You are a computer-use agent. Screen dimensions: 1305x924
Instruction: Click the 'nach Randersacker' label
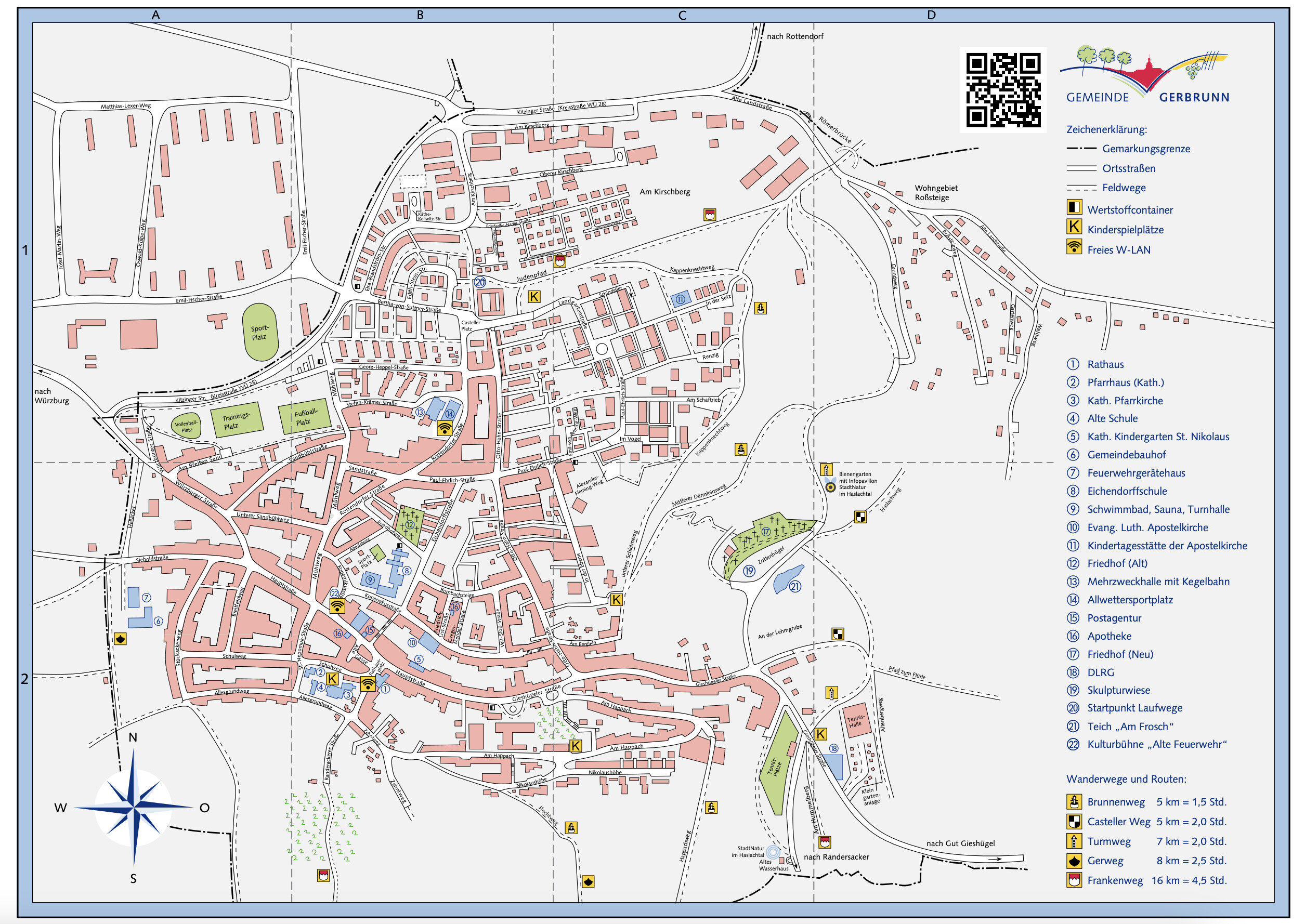point(836,857)
